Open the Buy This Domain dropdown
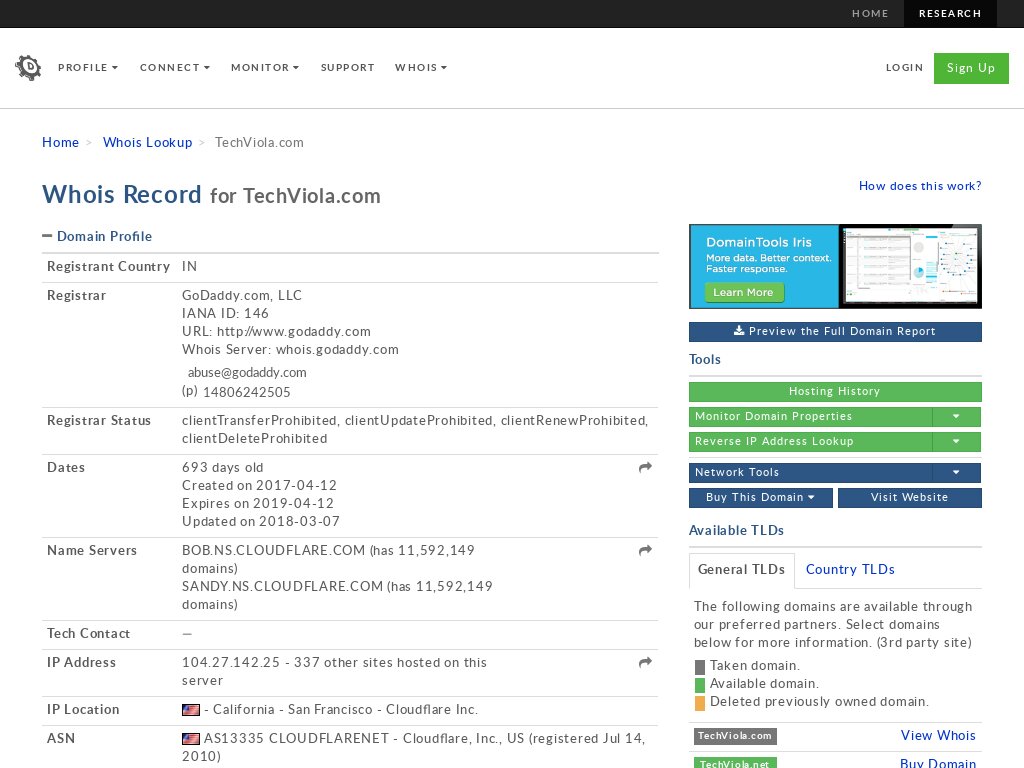Image resolution: width=1024 pixels, height=768 pixels. pyautogui.click(x=761, y=498)
